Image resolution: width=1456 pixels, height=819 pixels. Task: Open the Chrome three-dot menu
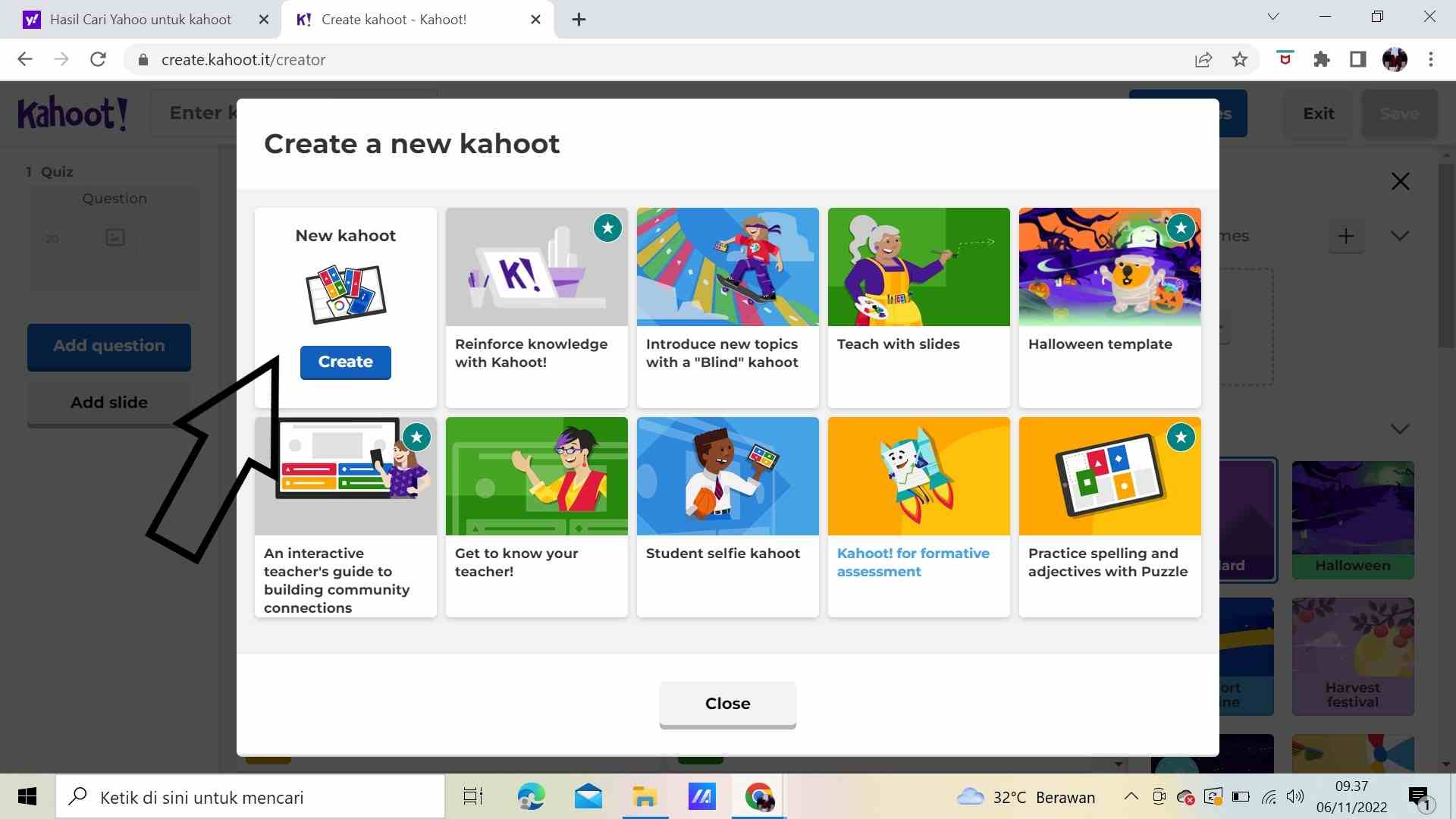click(x=1431, y=59)
